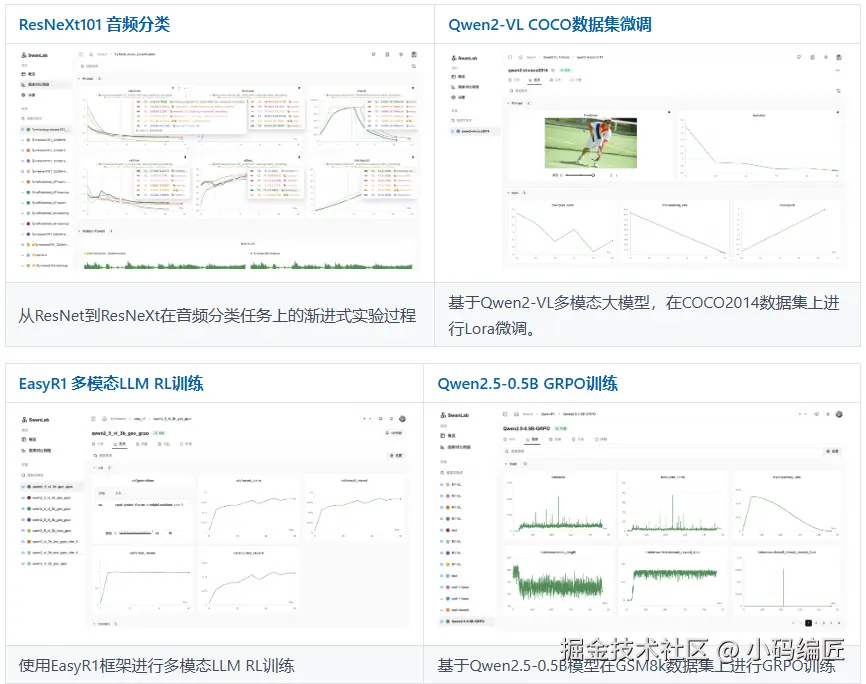Click the SwanLab logo in the ResNeXt101 screenshot
The width and height of the screenshot is (866, 684).
(34, 55)
